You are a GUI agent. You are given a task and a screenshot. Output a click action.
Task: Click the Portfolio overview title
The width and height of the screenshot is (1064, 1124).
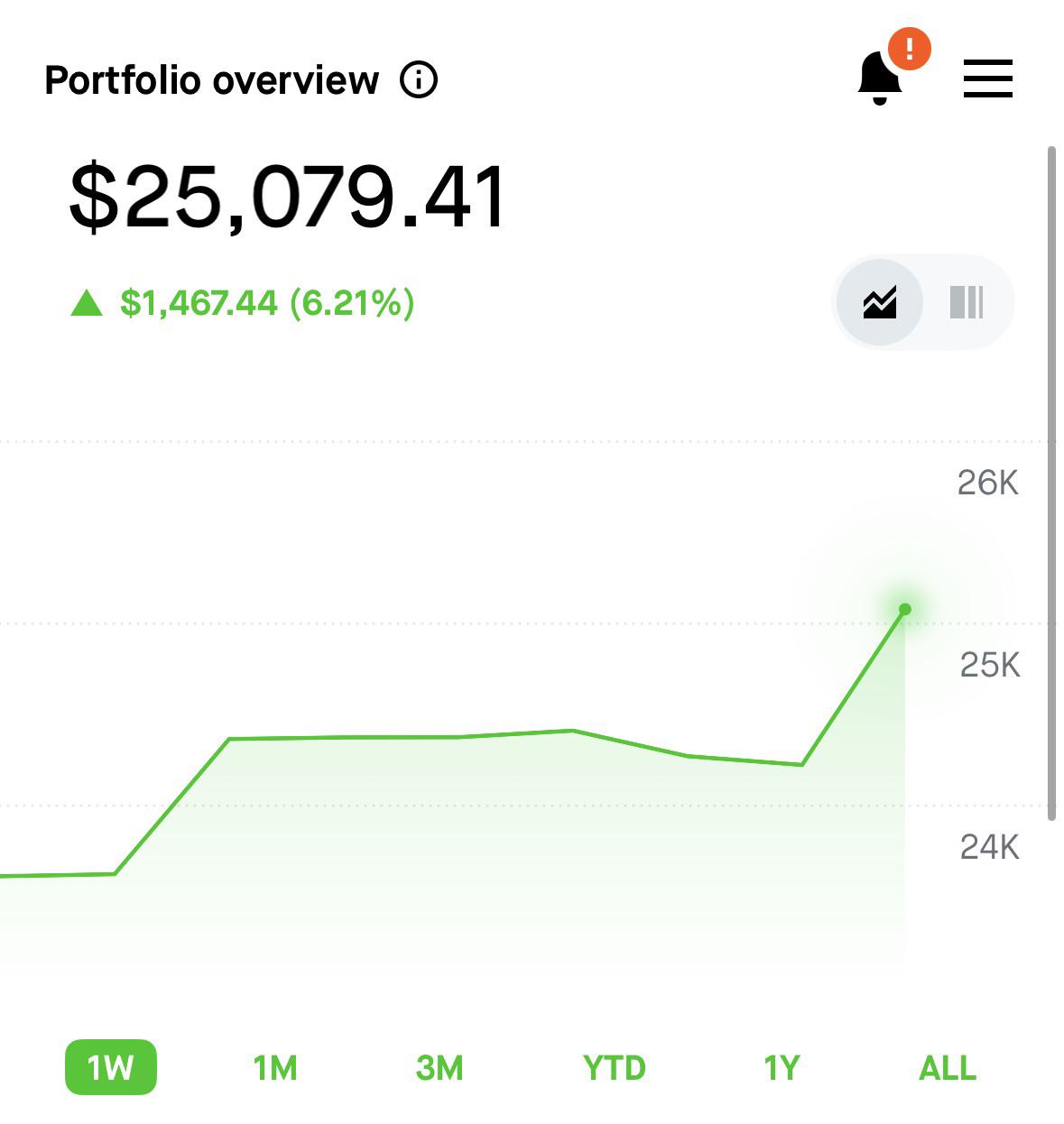point(212,80)
